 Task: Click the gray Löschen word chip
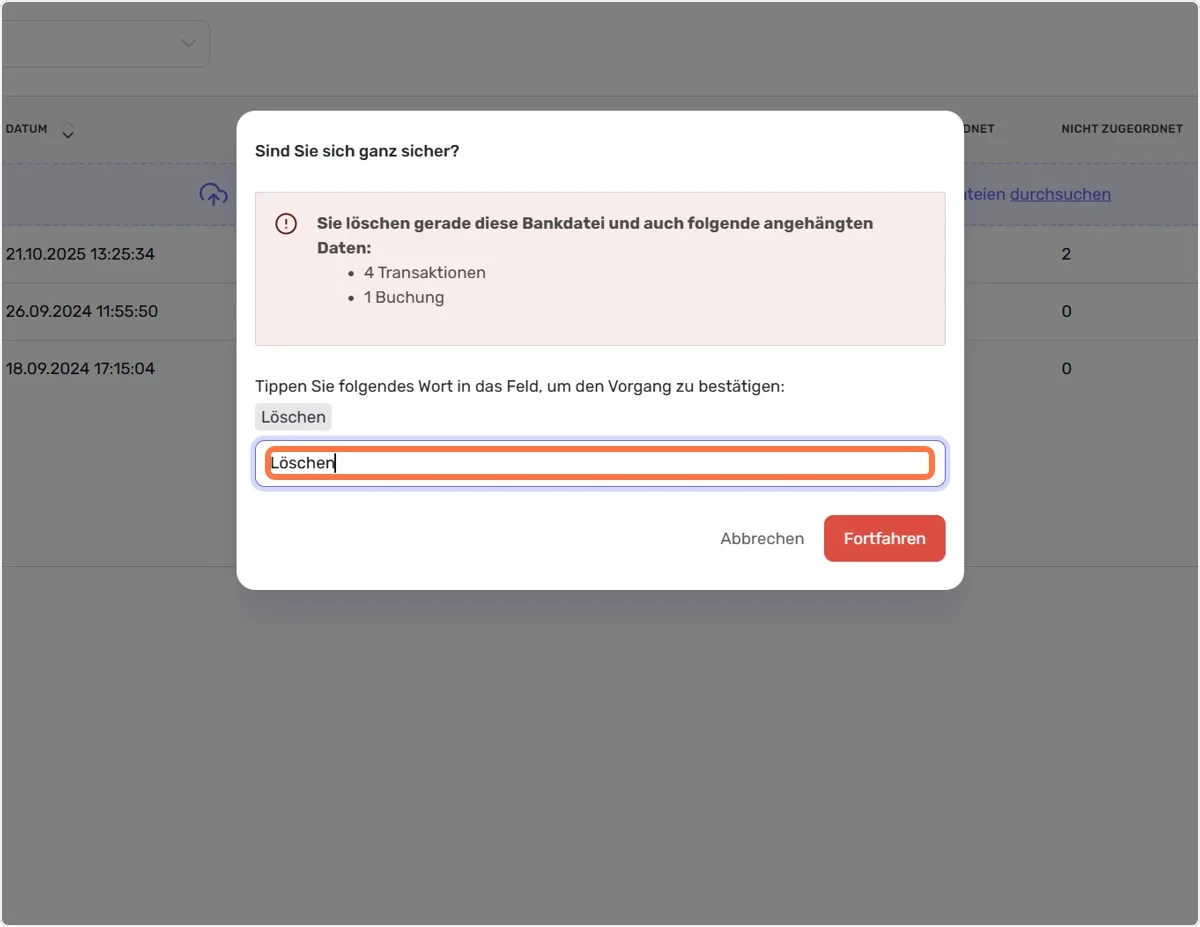pyautogui.click(x=293, y=417)
